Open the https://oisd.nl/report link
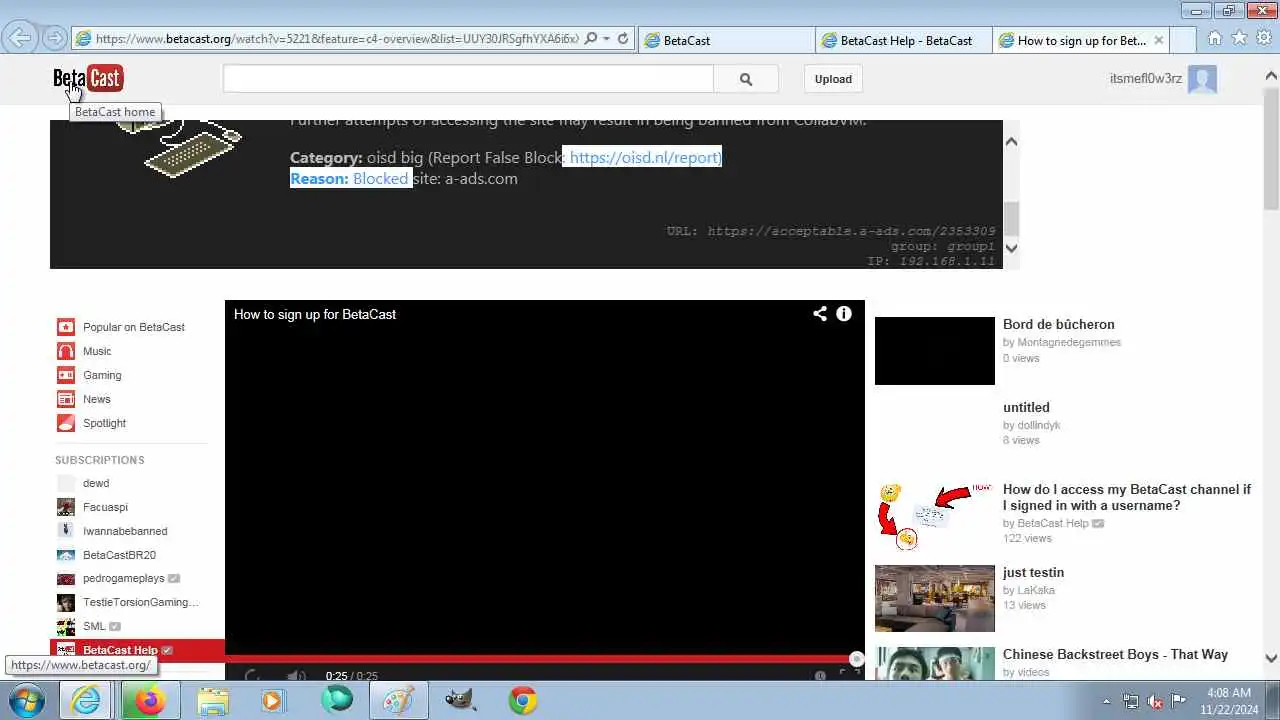1280x720 pixels. pyautogui.click(x=644, y=157)
